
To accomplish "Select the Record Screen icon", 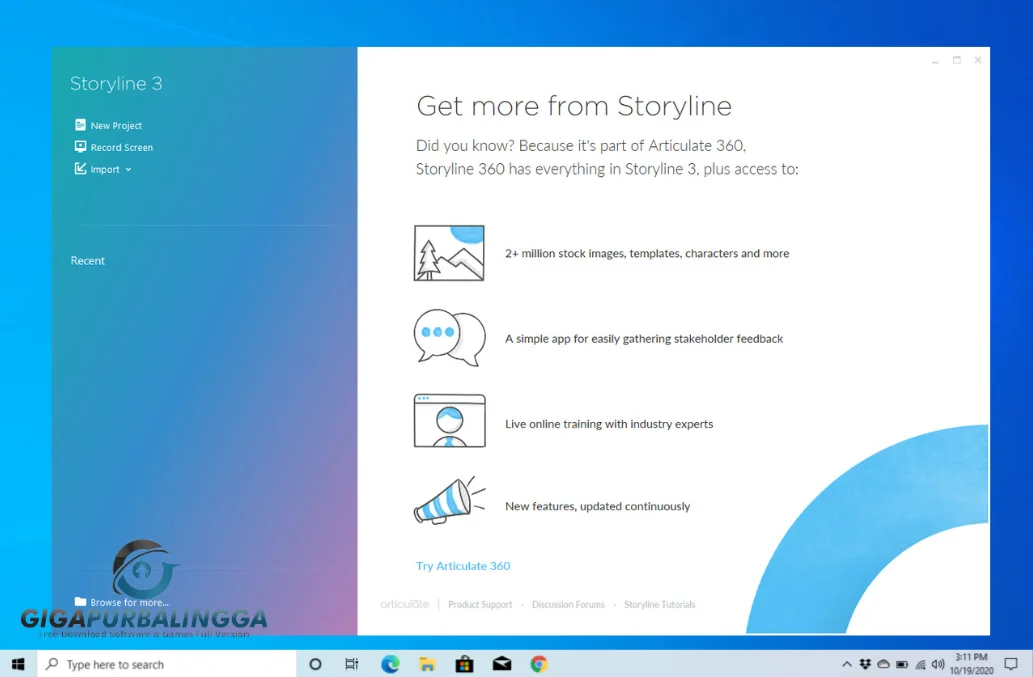I will 80,147.
